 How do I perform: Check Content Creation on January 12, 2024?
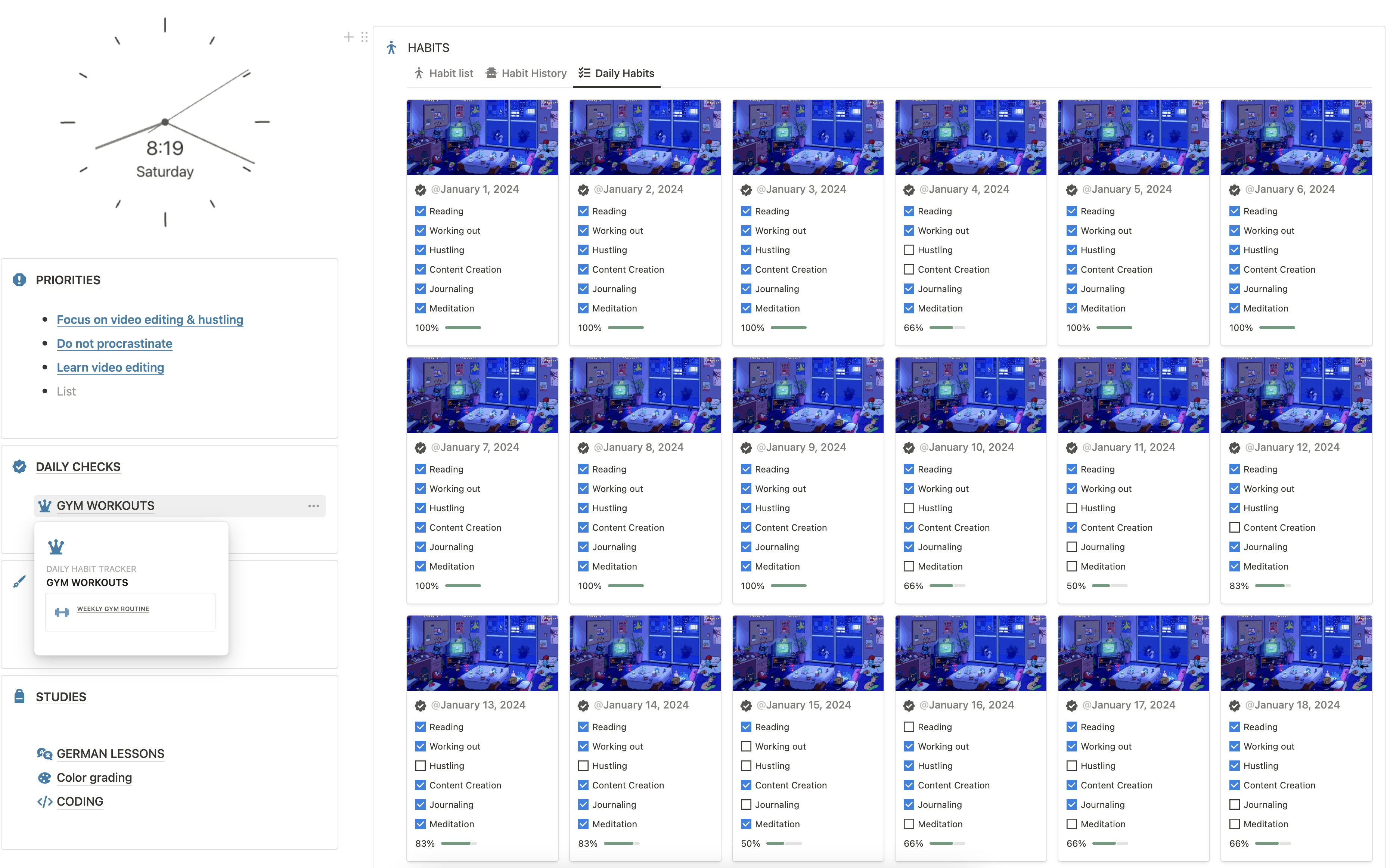tap(1235, 528)
